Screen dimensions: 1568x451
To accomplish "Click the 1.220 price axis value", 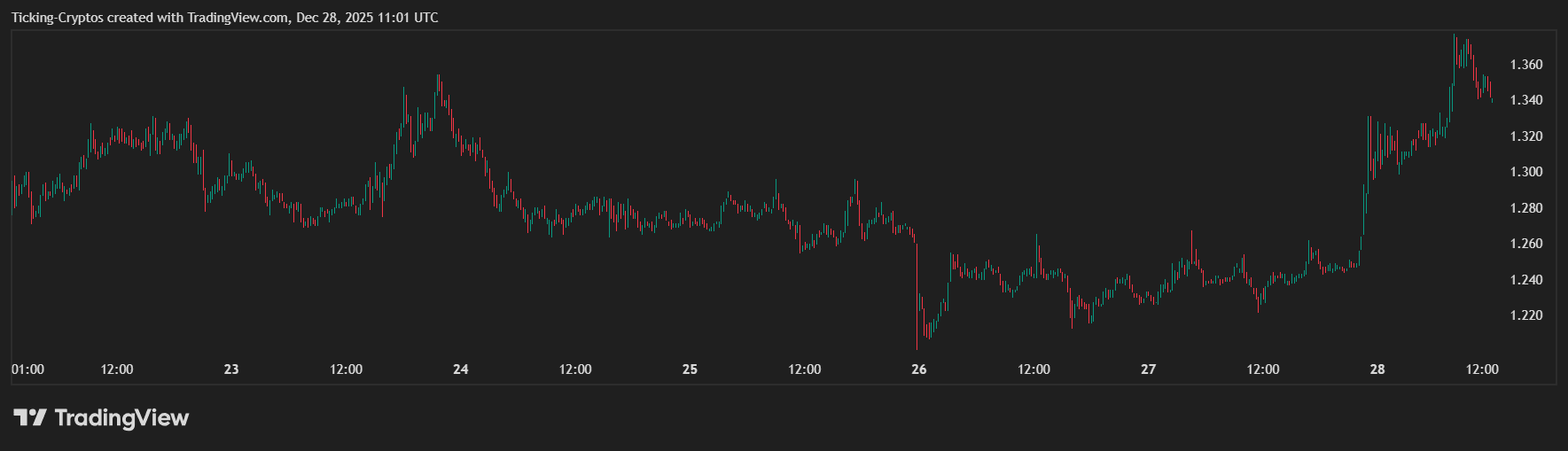I will point(1526,315).
